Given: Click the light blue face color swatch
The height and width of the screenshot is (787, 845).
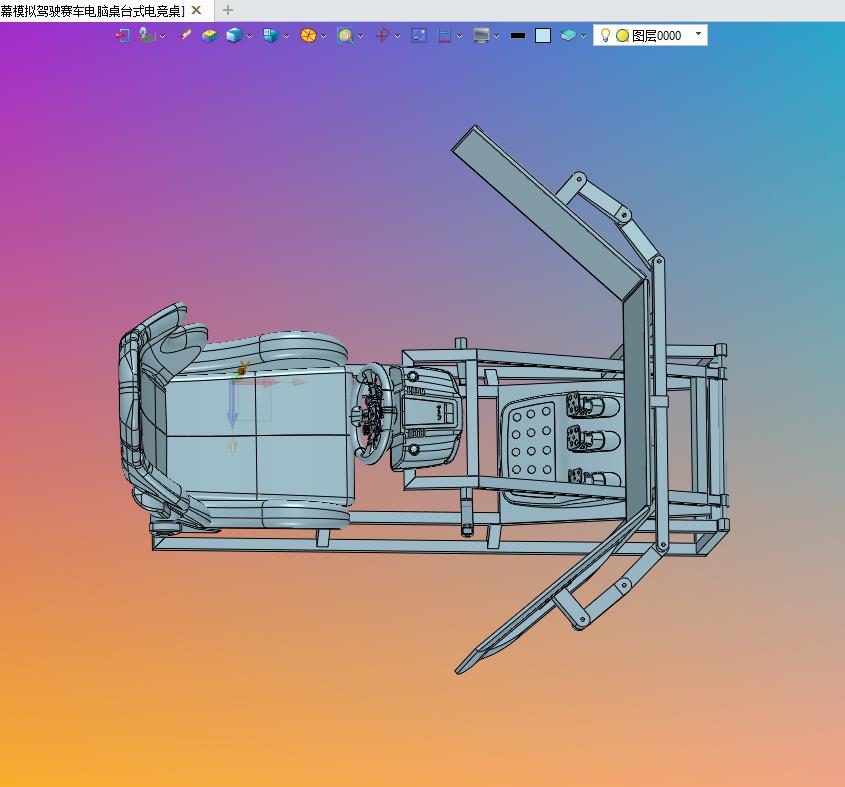Looking at the screenshot, I should pos(543,36).
